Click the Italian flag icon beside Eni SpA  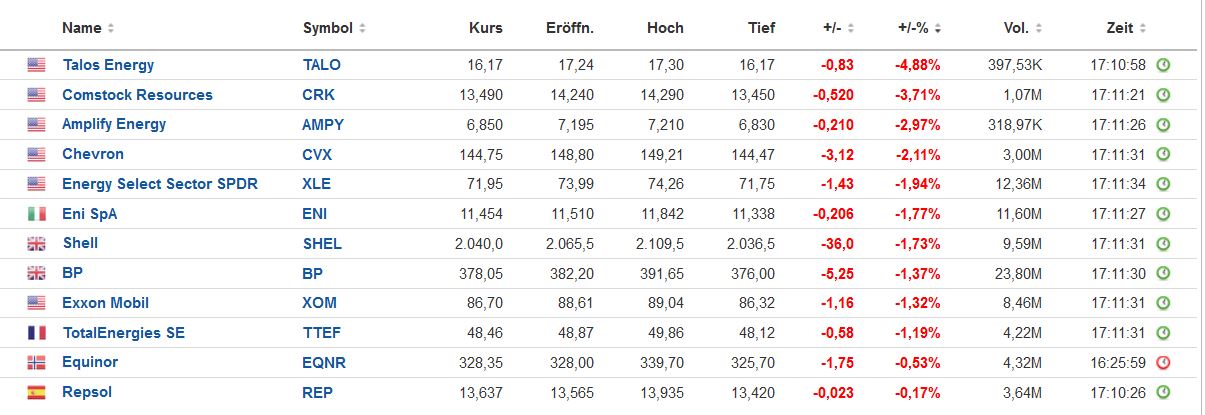point(36,214)
